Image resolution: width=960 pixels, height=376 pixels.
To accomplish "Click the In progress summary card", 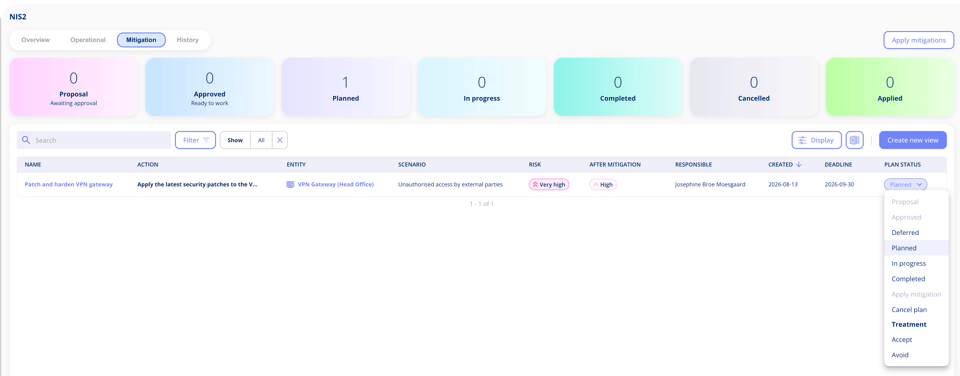I will pos(482,87).
